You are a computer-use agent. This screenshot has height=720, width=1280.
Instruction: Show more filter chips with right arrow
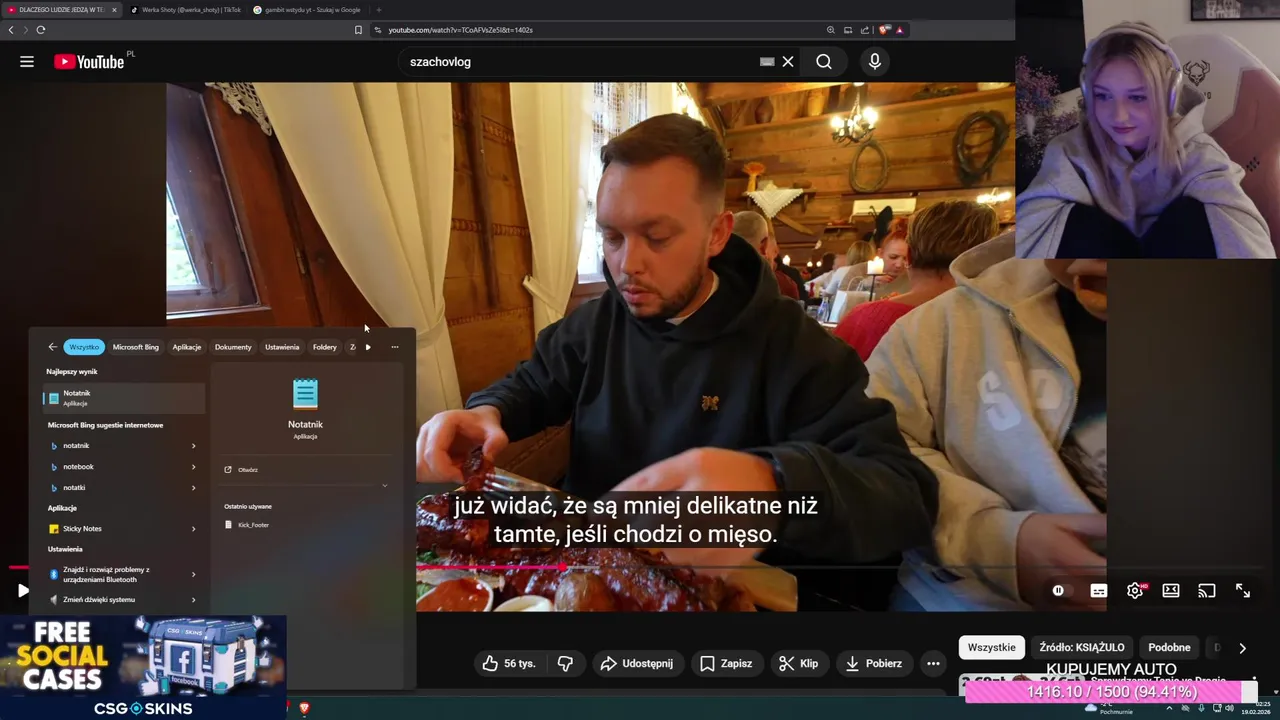[1242, 648]
